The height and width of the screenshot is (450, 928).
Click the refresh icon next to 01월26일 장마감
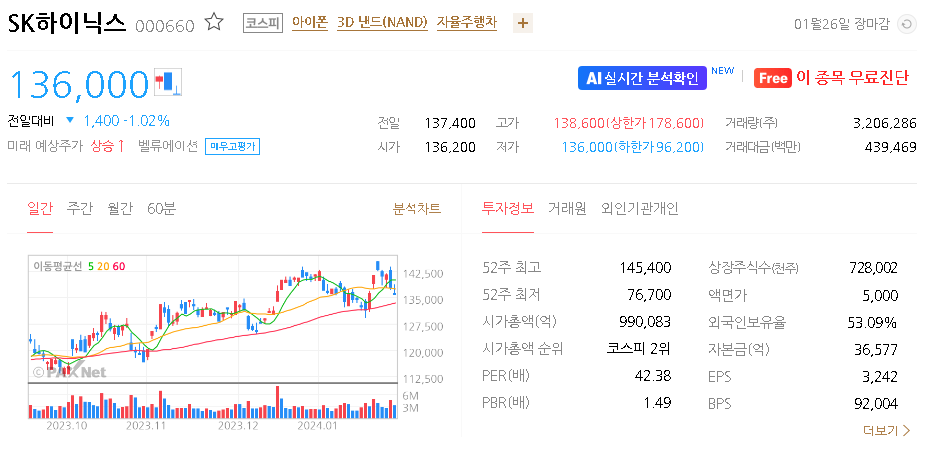[x=906, y=24]
